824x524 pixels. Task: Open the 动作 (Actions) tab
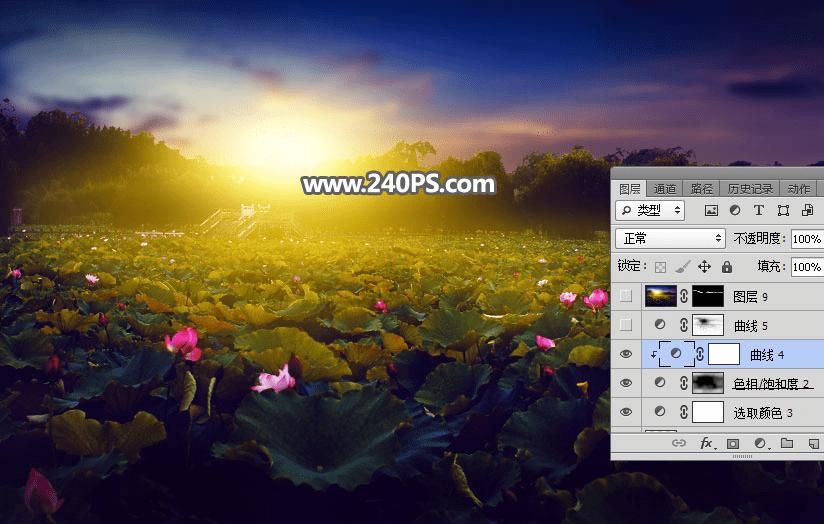(x=799, y=189)
